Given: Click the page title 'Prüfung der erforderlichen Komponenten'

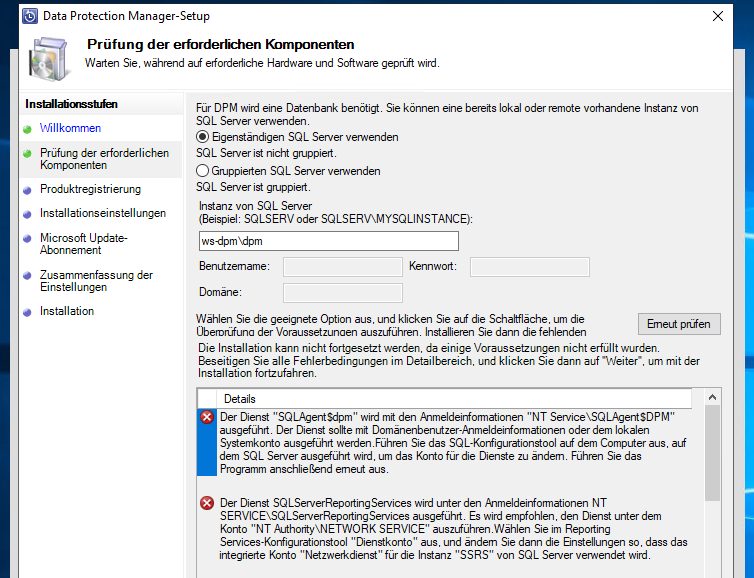Looking at the screenshot, I should [221, 44].
